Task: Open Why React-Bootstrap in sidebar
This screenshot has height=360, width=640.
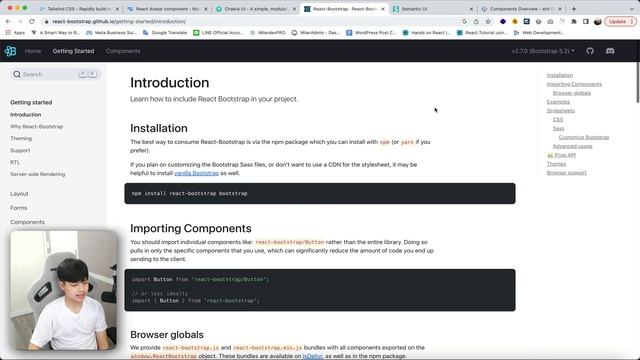Action: click(x=36, y=127)
